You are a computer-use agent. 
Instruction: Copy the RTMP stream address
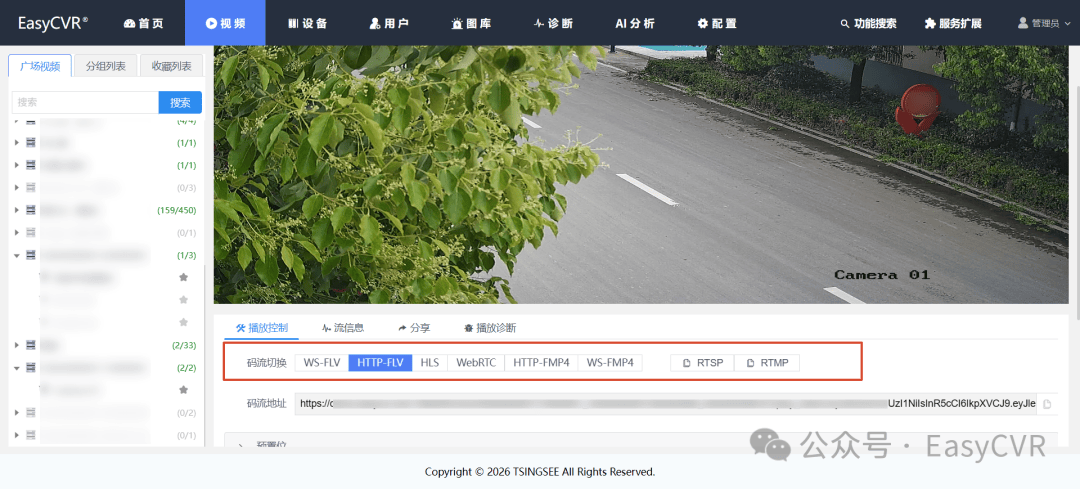click(767, 363)
